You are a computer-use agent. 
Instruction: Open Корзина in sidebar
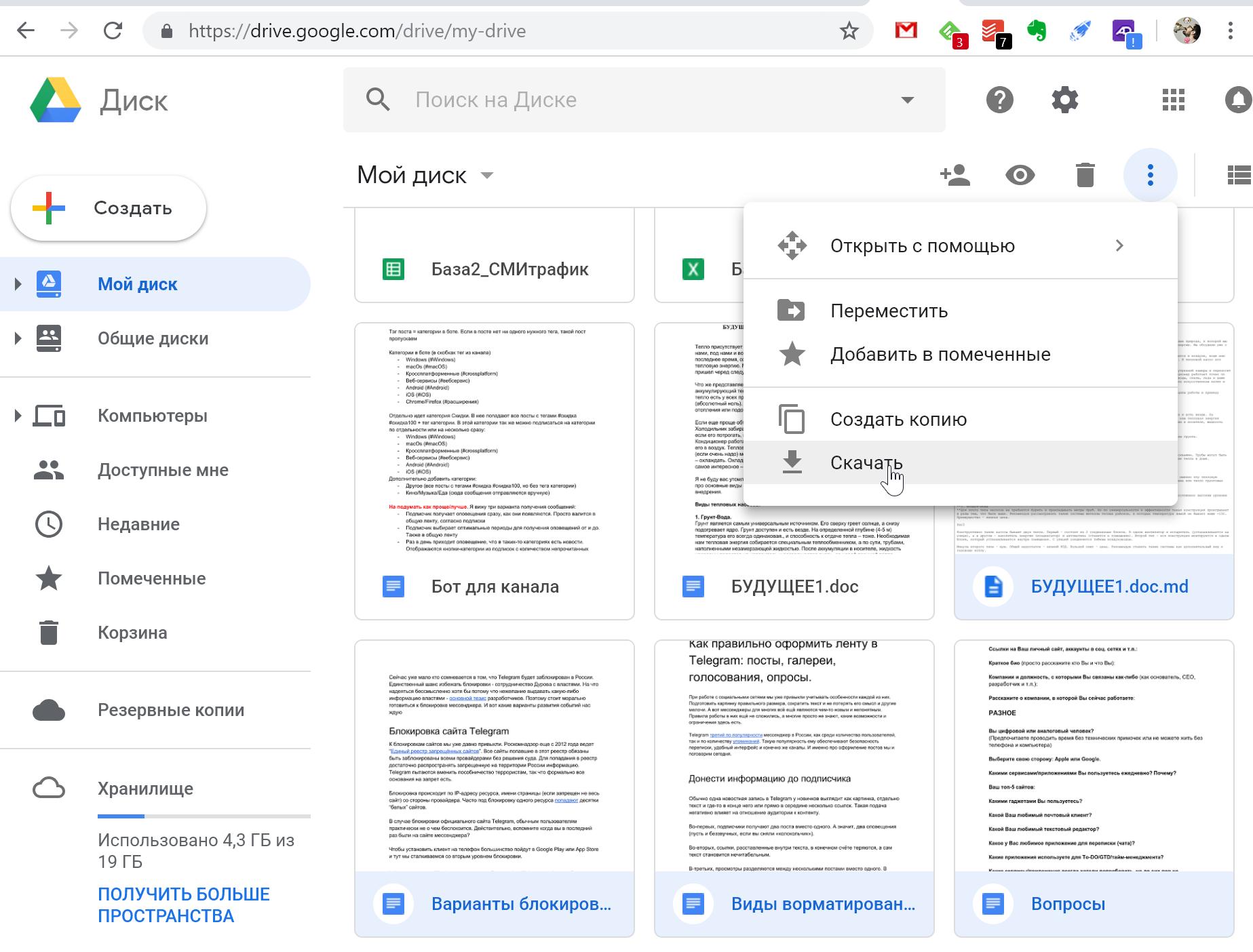click(155, 633)
